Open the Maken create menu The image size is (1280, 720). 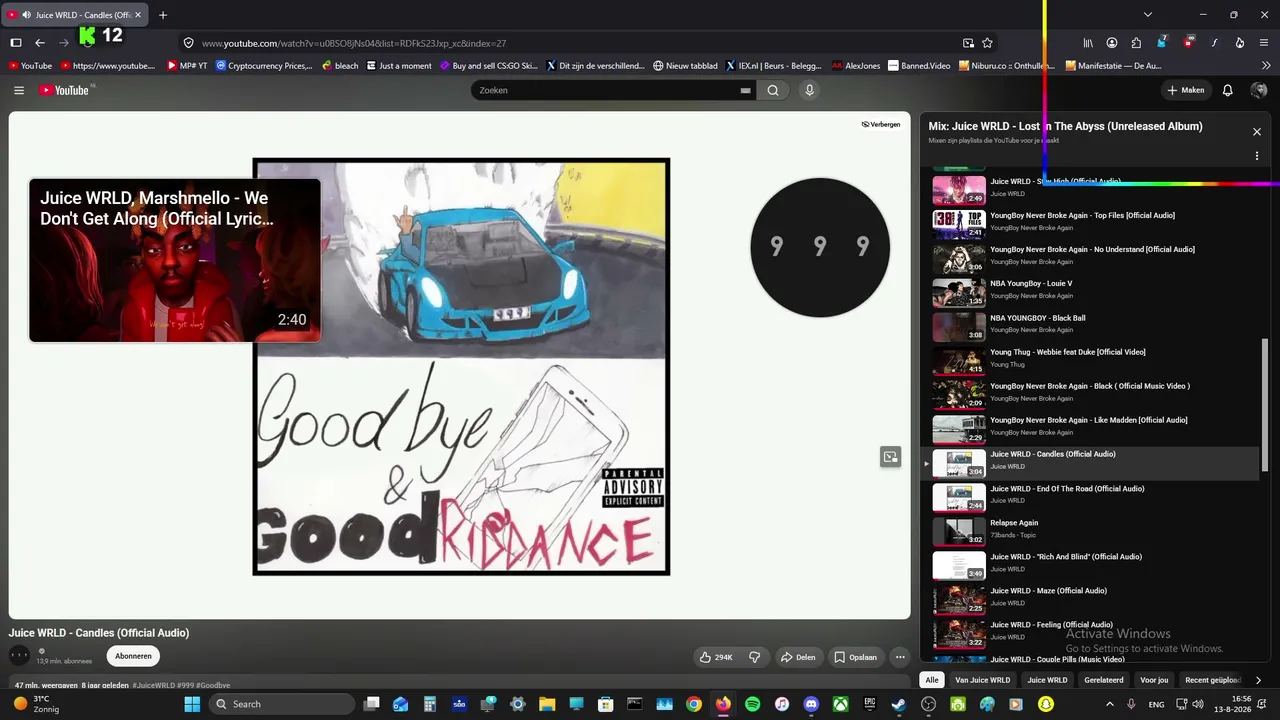(1186, 90)
